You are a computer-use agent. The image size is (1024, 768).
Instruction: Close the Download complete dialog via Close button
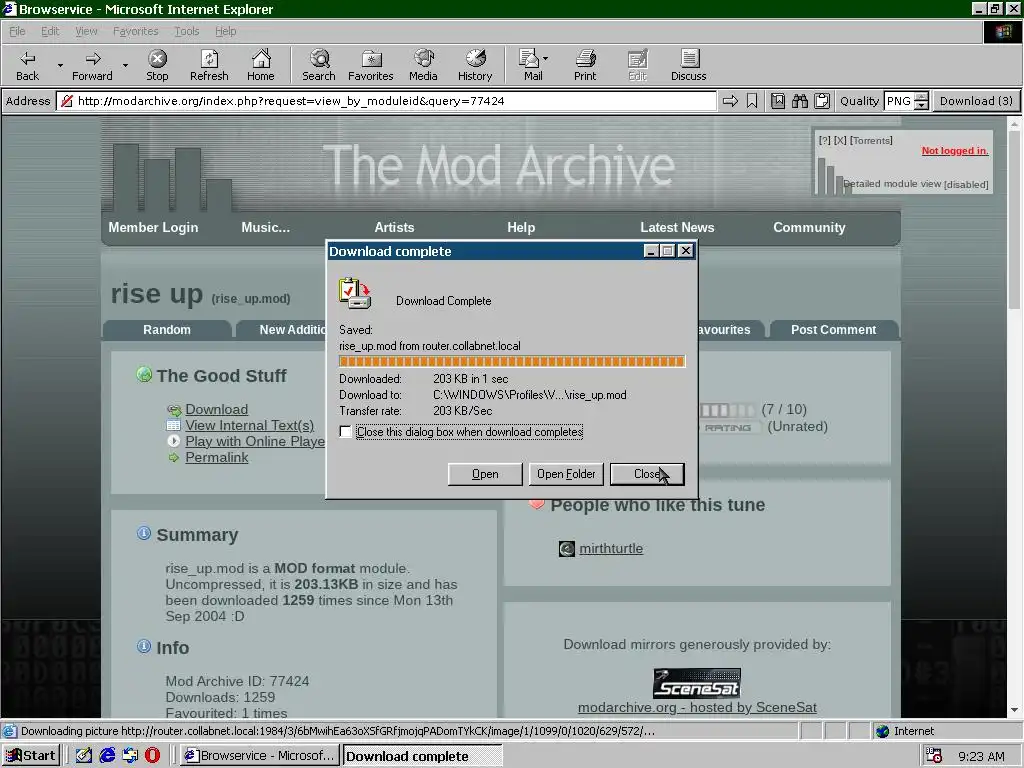click(647, 474)
